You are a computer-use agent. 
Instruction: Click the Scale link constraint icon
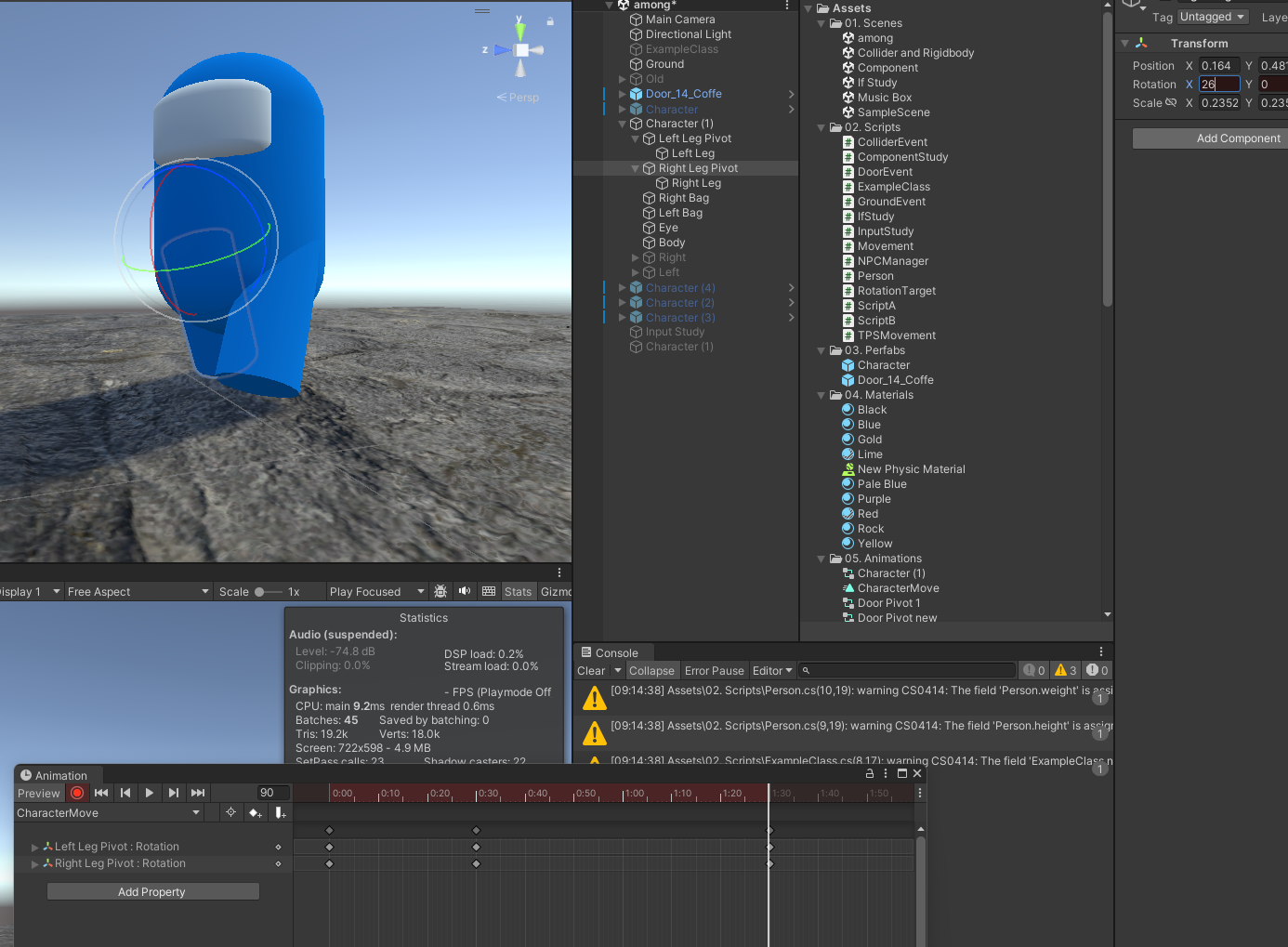click(1171, 102)
